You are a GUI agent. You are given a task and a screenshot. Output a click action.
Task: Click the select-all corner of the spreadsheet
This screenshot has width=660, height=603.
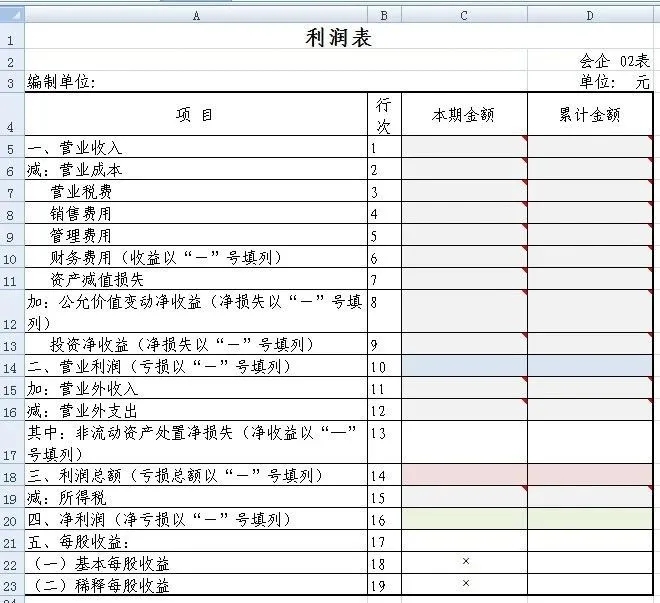tap(12, 15)
